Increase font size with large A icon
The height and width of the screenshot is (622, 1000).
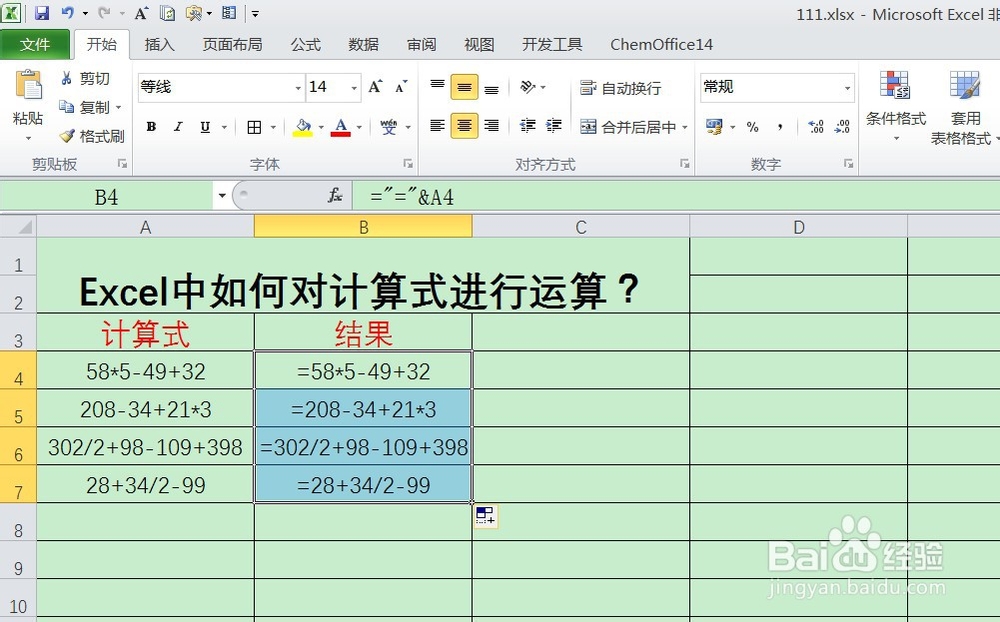(x=376, y=87)
